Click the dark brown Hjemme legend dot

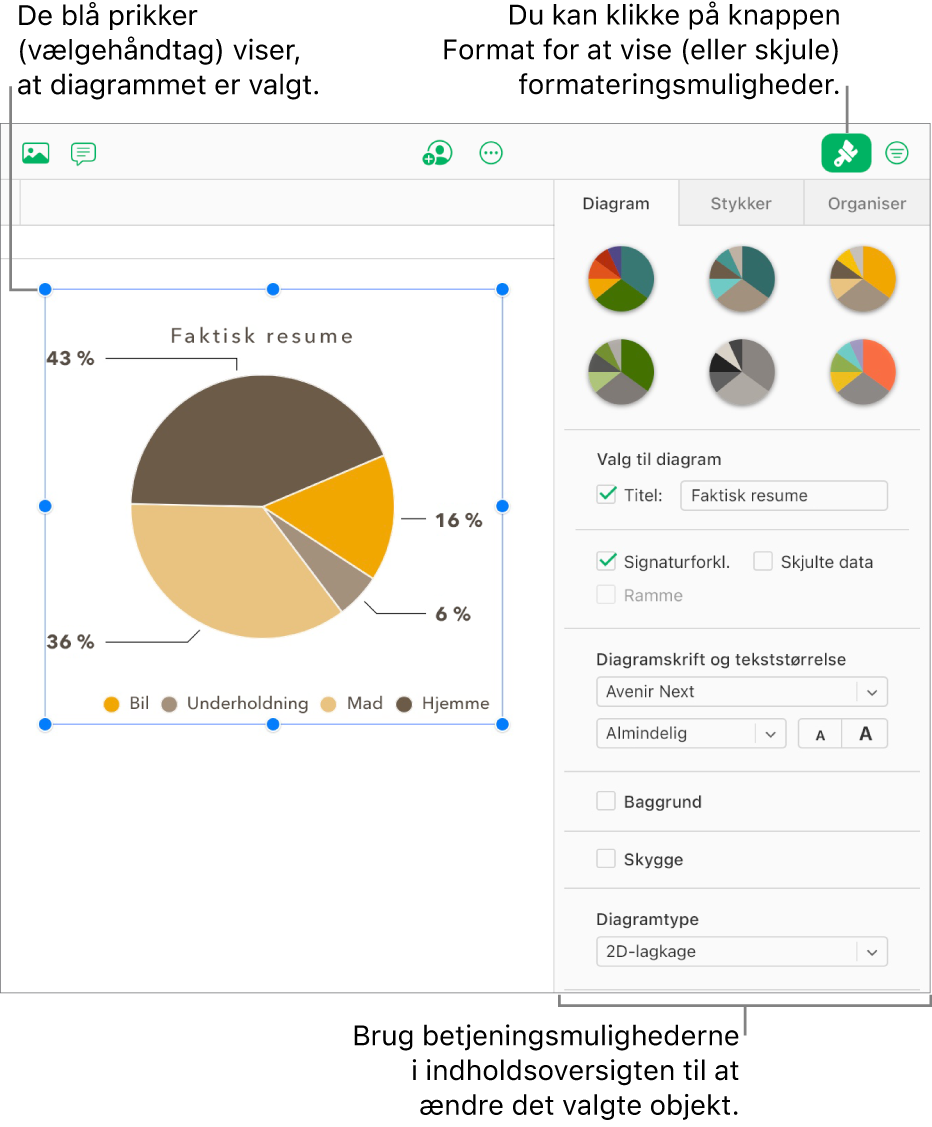[404, 704]
